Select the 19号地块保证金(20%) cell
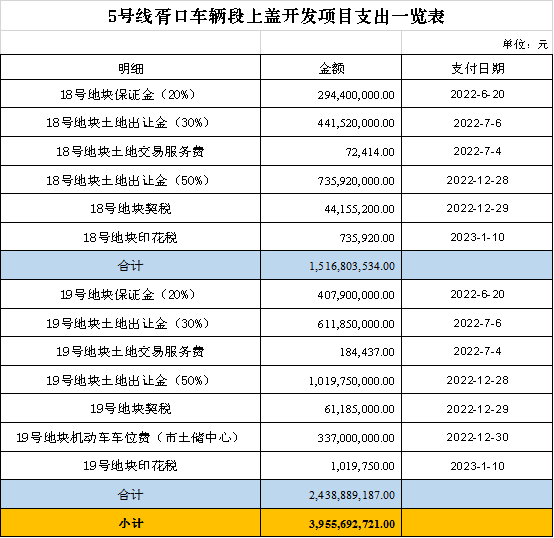 coord(131,294)
